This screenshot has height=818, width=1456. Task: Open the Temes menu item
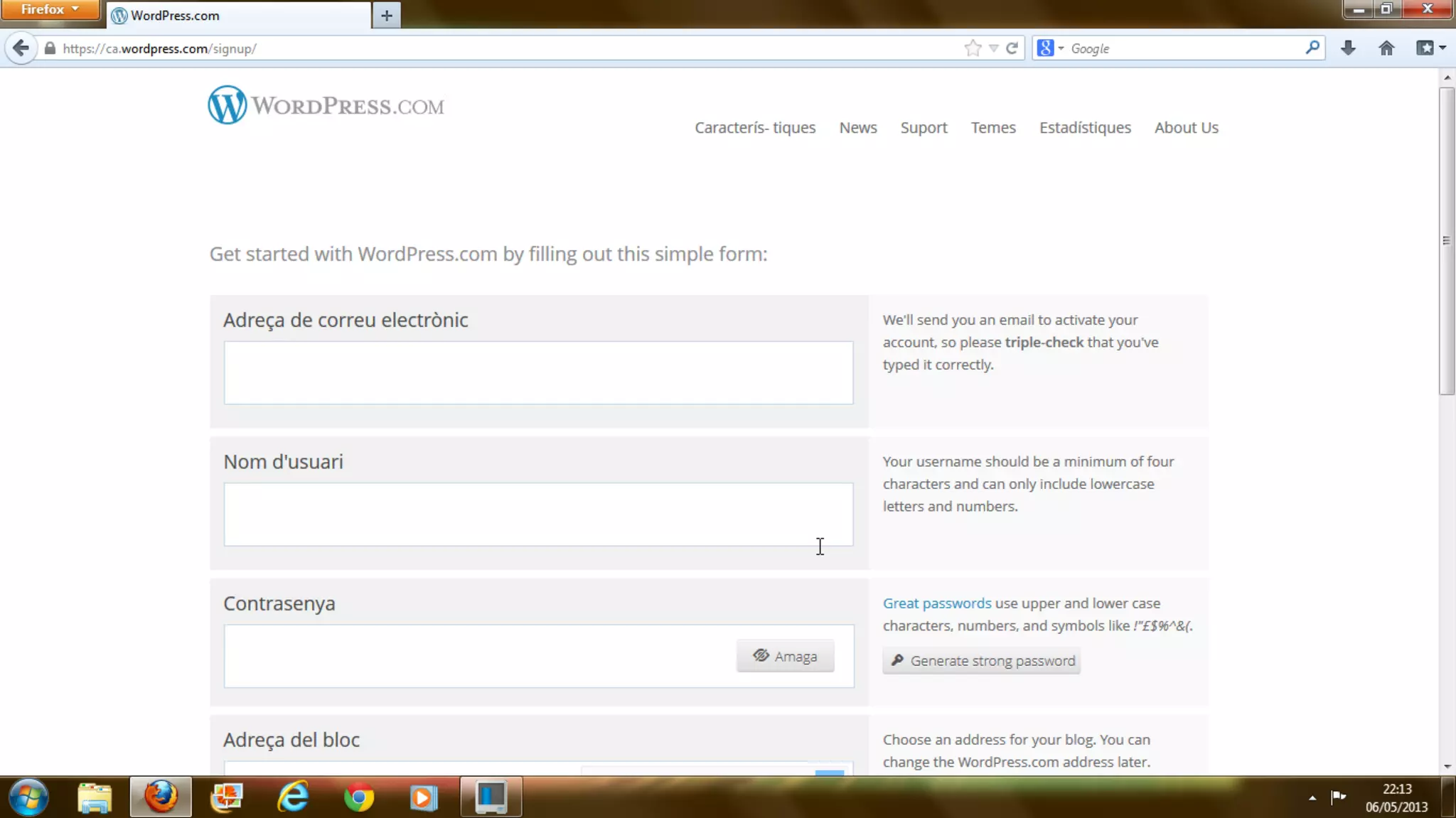[993, 127]
